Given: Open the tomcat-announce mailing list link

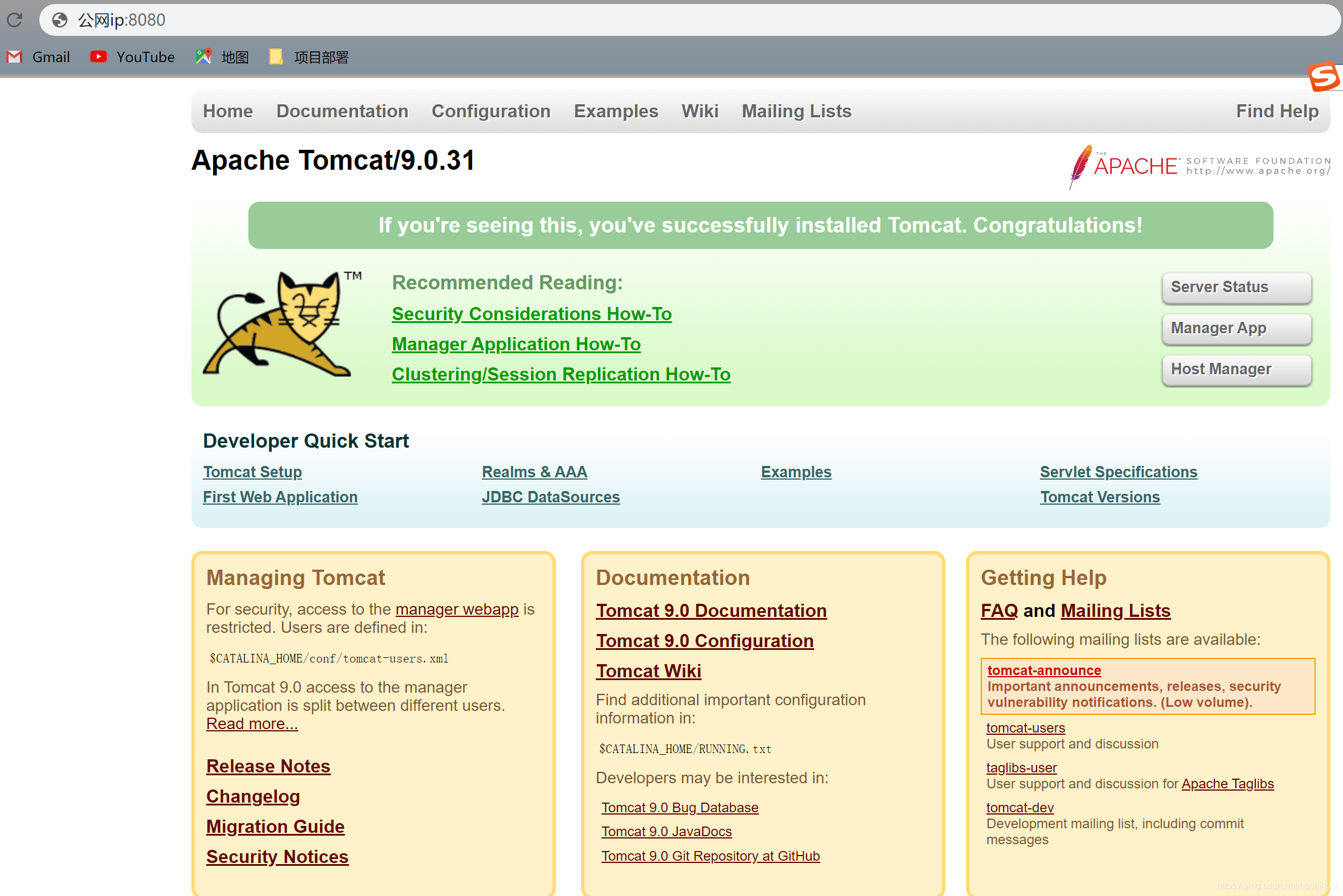Looking at the screenshot, I should point(1044,670).
